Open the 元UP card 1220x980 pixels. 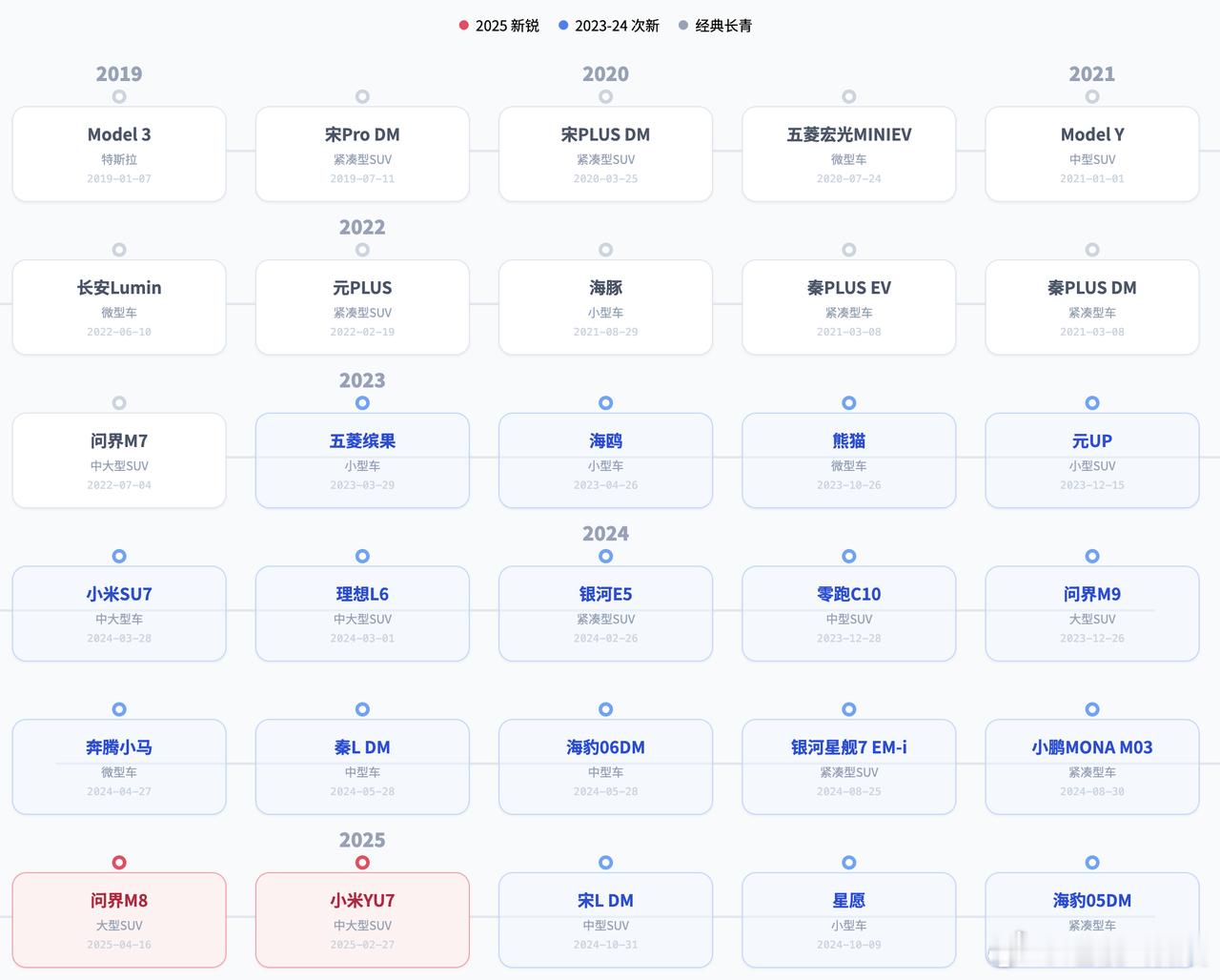coord(1092,460)
